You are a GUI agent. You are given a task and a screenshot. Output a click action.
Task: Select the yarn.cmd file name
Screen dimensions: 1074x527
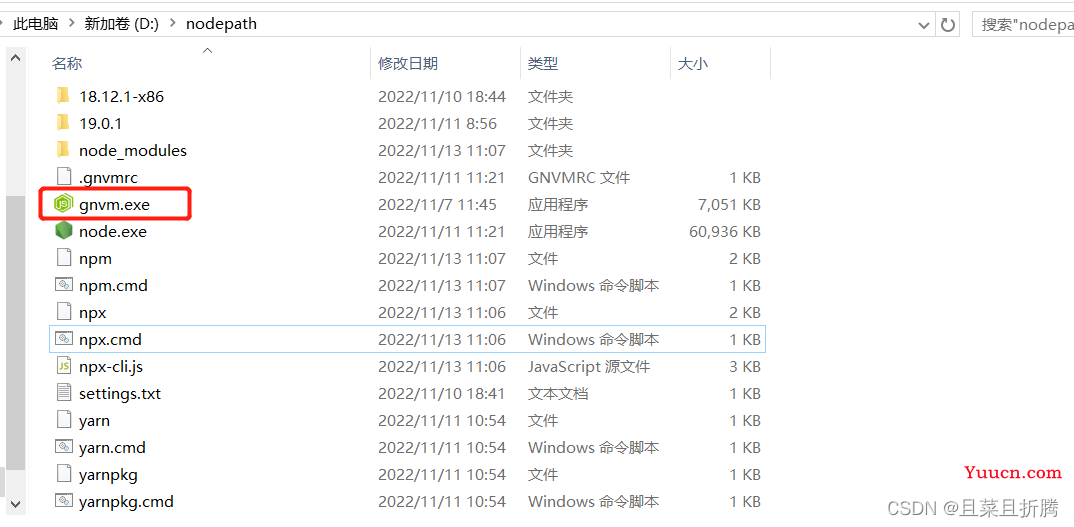pyautogui.click(x=112, y=448)
